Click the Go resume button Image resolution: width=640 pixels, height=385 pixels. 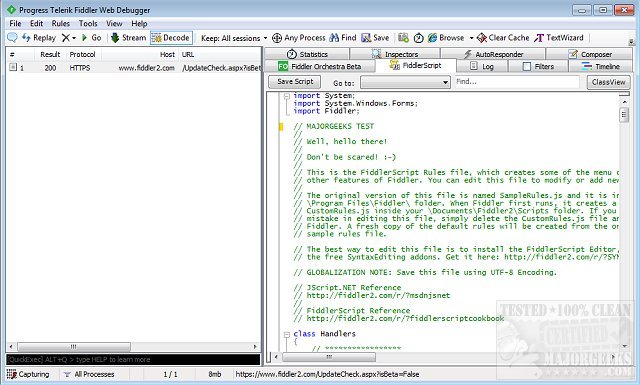91,38
